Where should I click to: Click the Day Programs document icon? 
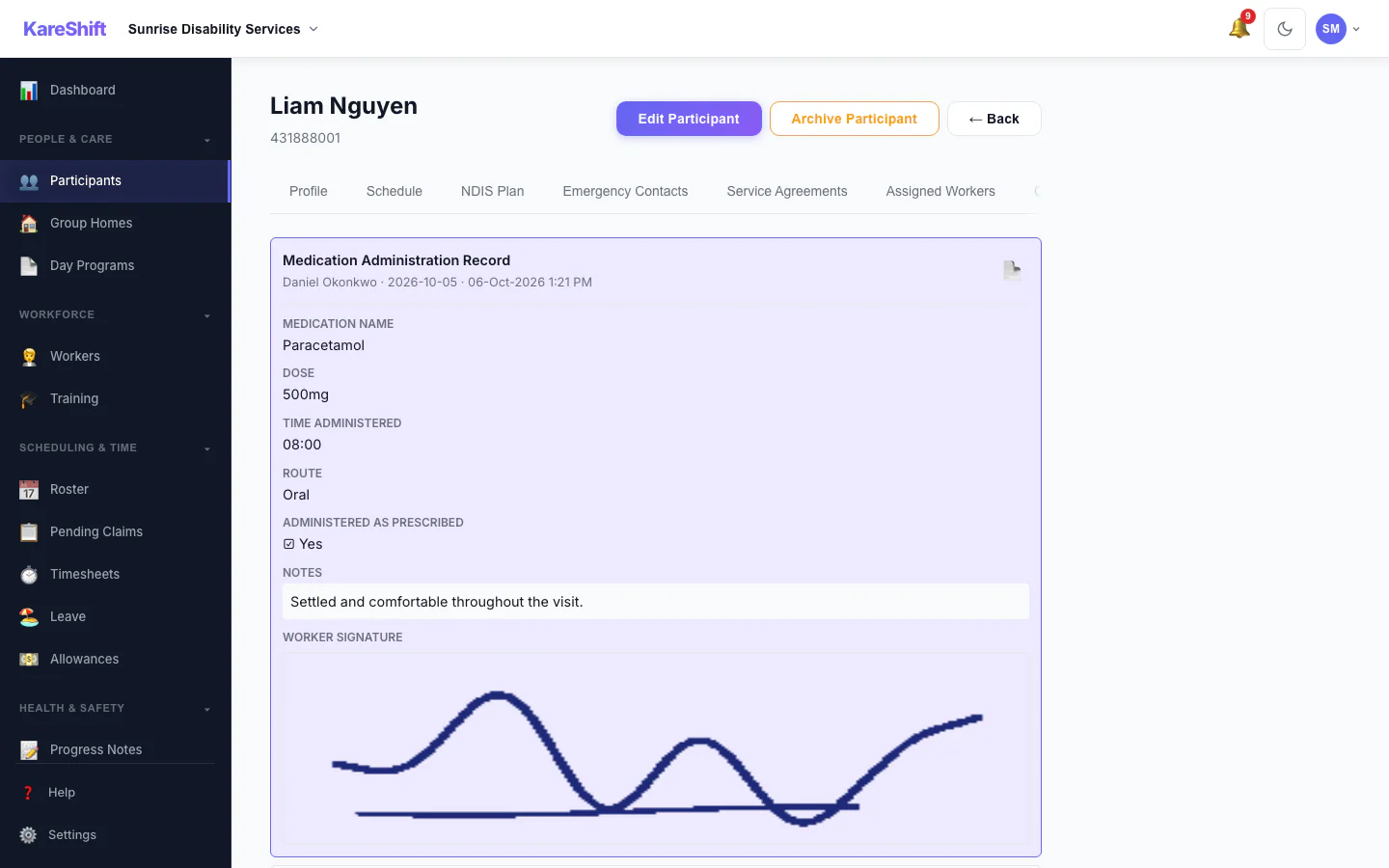click(x=29, y=265)
